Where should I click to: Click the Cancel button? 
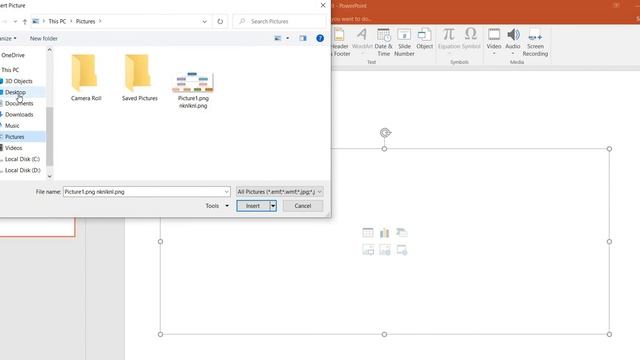click(x=303, y=206)
